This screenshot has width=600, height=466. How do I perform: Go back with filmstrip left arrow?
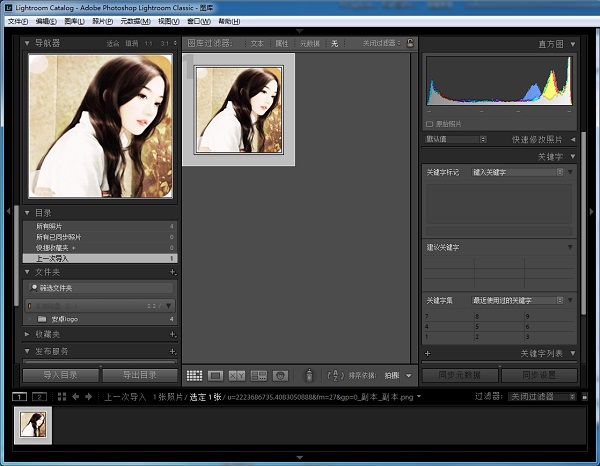[76, 397]
